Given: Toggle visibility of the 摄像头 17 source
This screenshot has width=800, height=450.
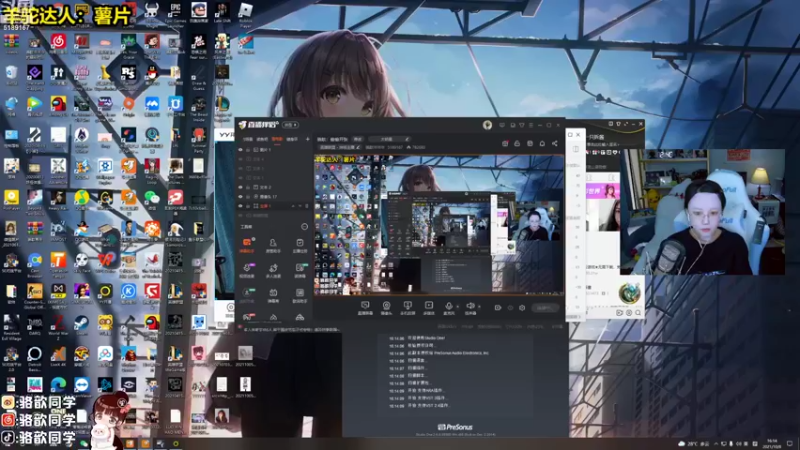Looking at the screenshot, I should (240, 196).
